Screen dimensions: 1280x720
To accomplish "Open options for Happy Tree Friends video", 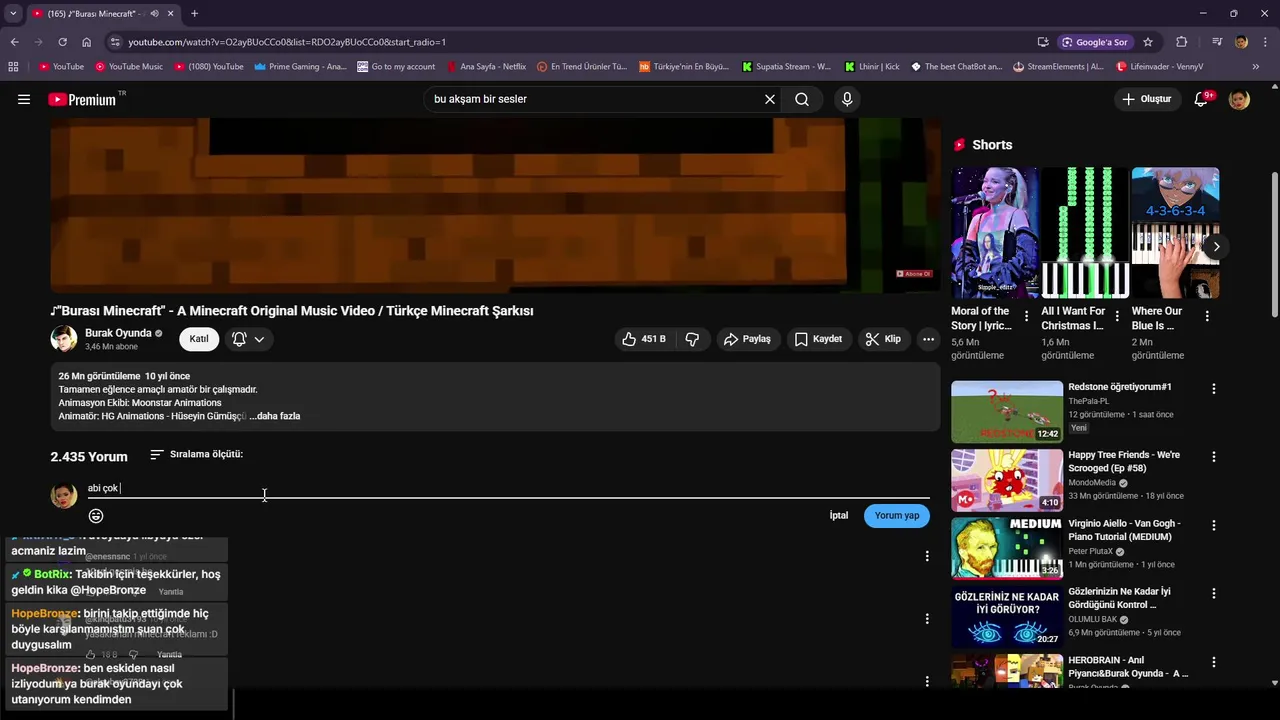I will click(1214, 457).
